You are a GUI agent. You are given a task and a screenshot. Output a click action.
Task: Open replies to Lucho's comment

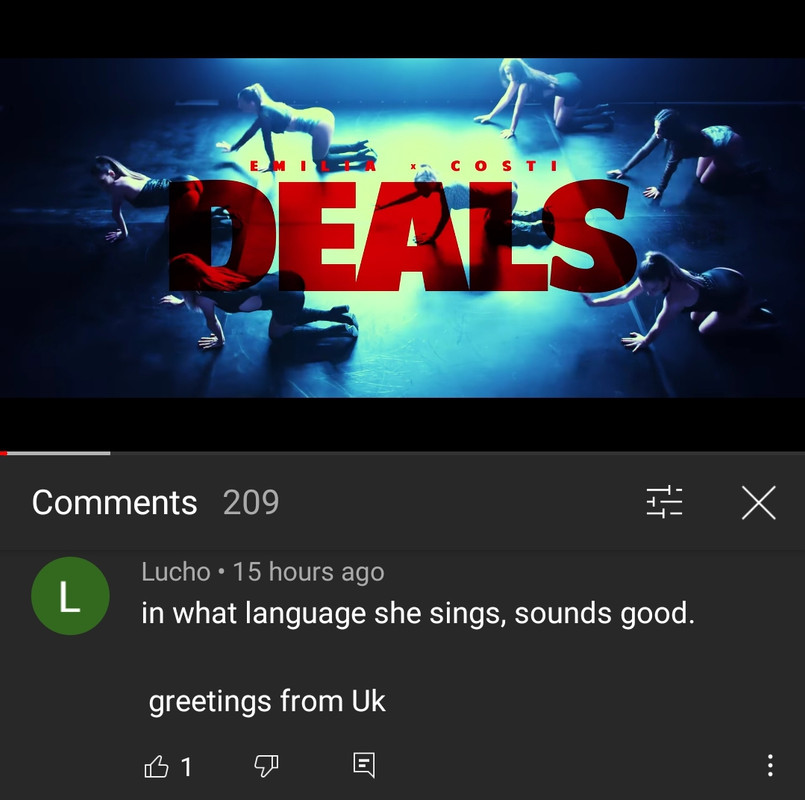[x=364, y=766]
